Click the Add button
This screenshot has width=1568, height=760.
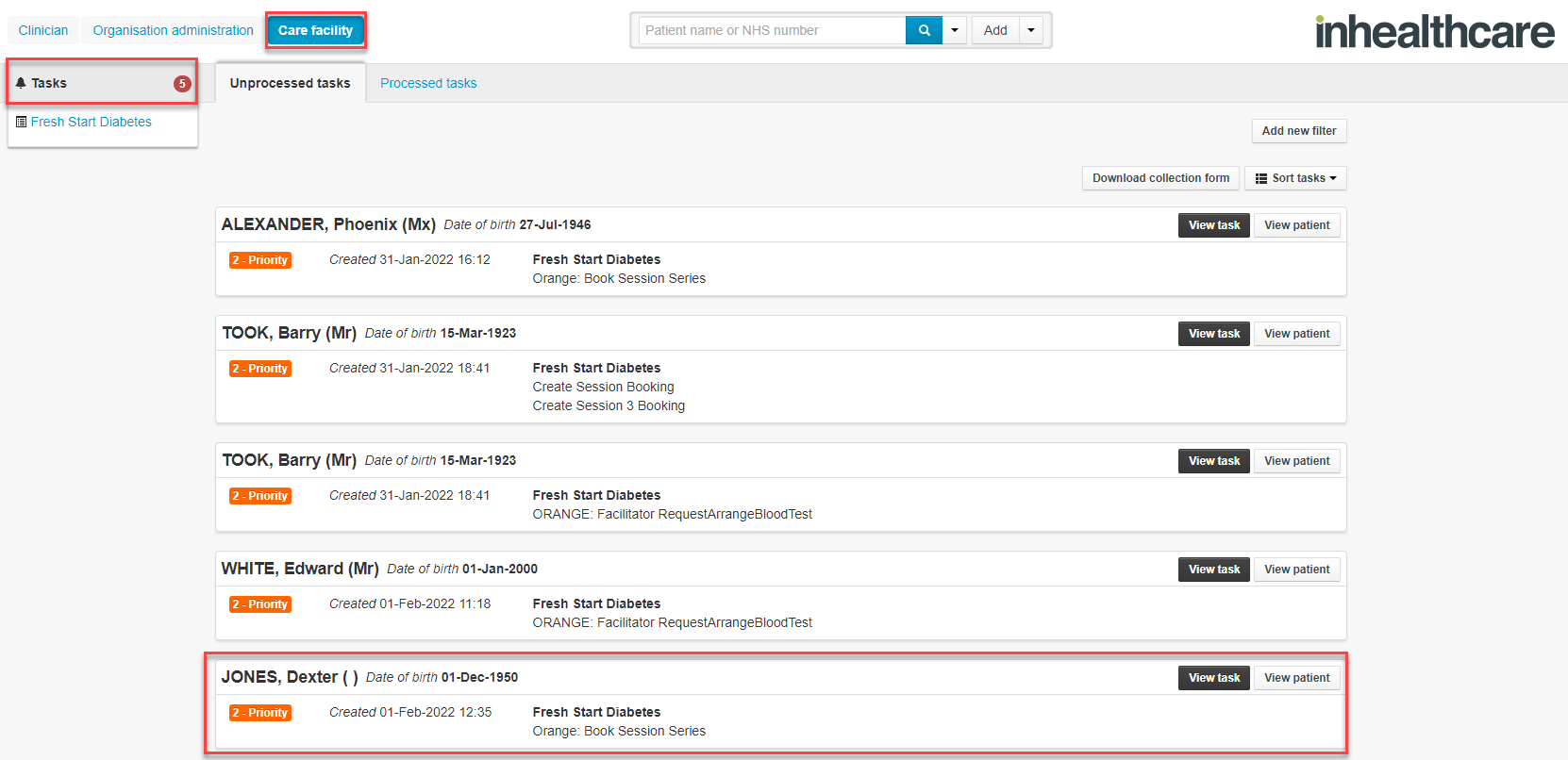pos(995,30)
